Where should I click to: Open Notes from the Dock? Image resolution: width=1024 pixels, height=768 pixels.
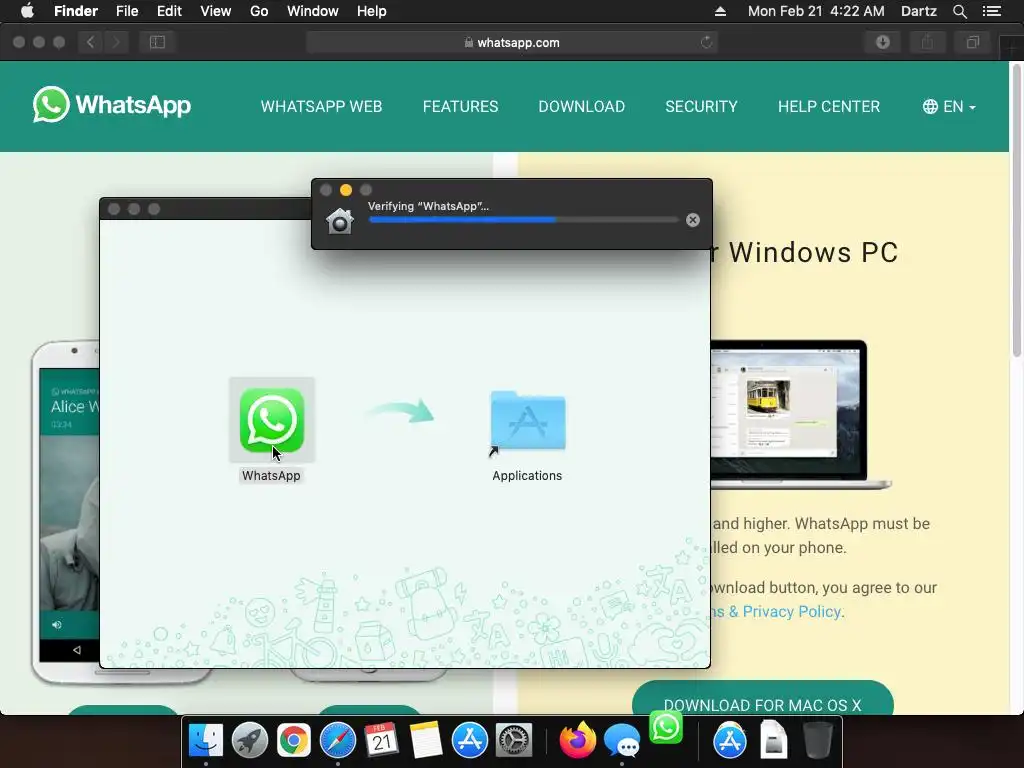426,741
